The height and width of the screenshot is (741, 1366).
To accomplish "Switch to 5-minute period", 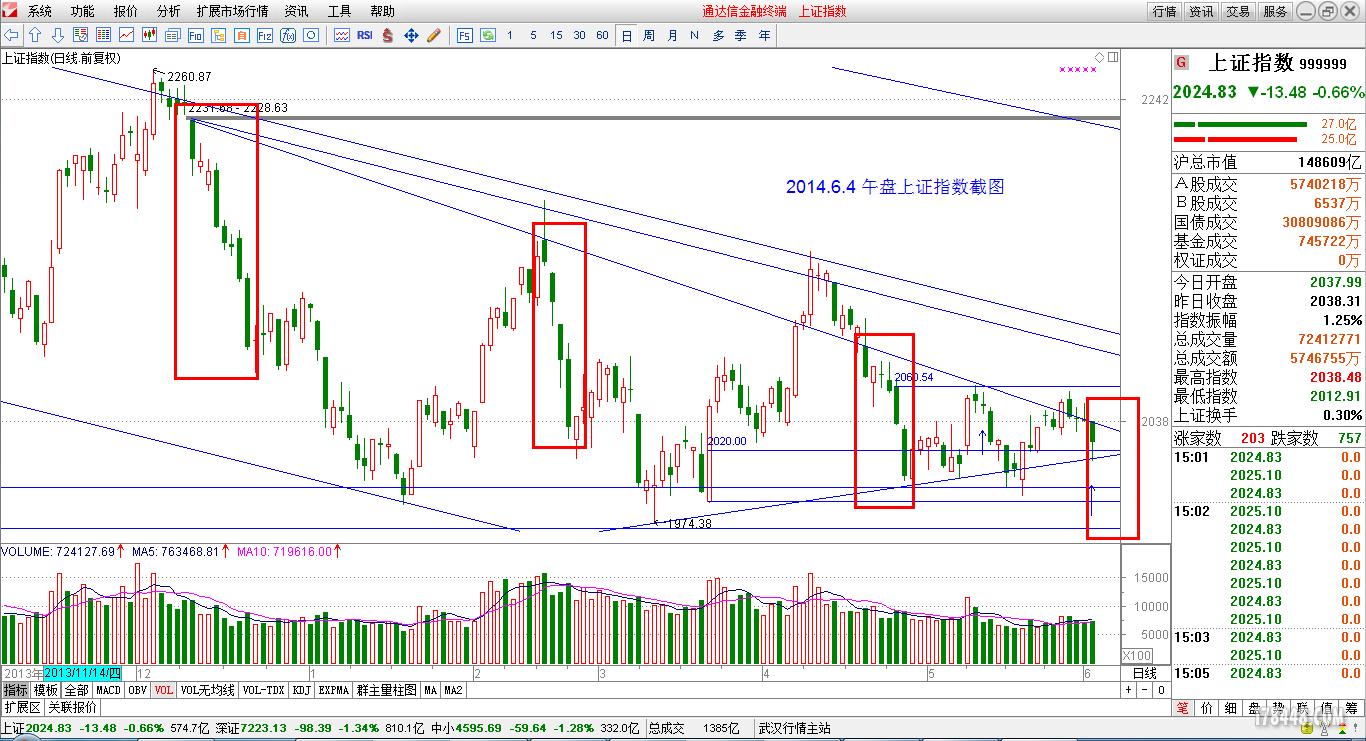I will pos(533,35).
